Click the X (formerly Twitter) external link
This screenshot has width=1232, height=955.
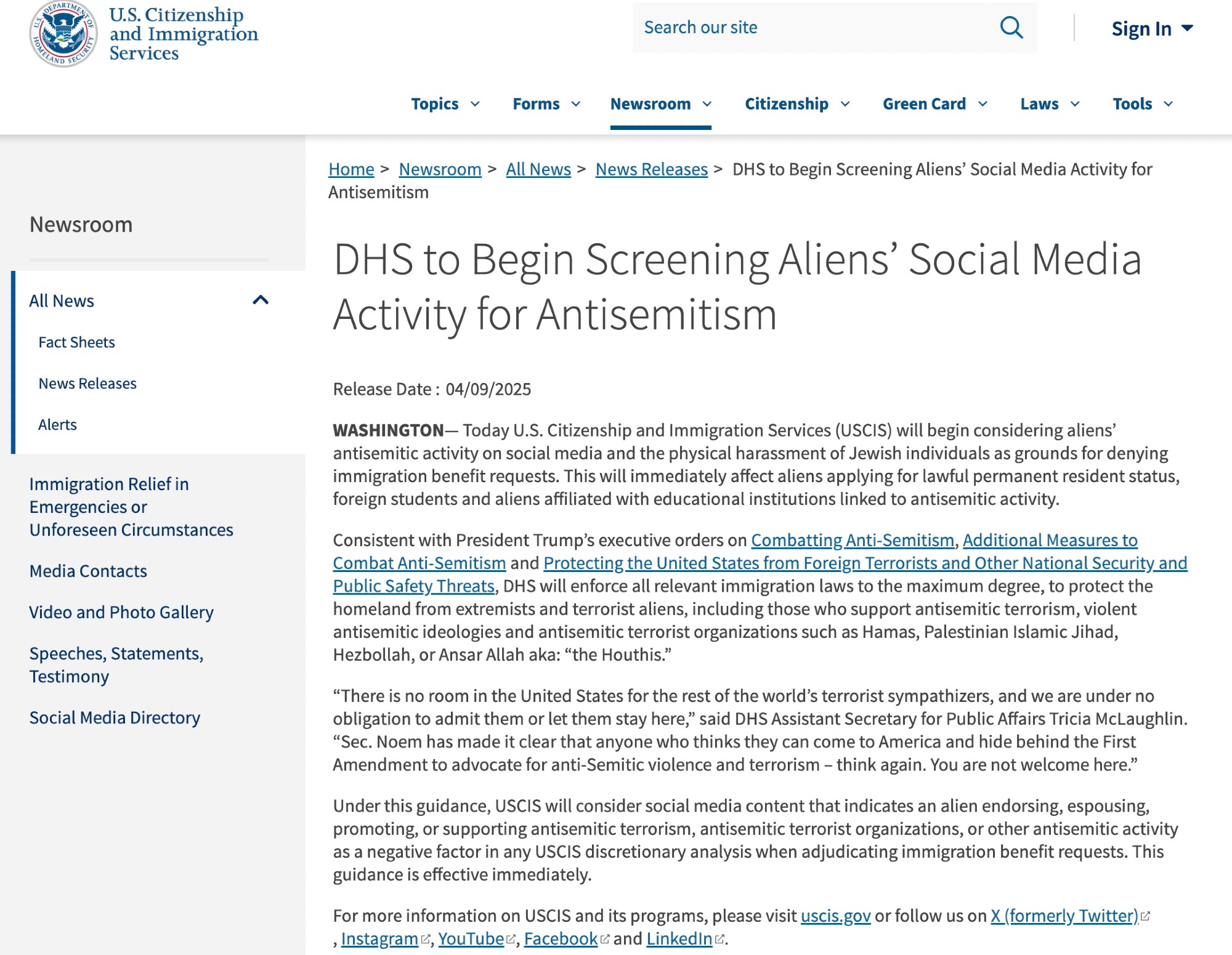tap(1064, 916)
